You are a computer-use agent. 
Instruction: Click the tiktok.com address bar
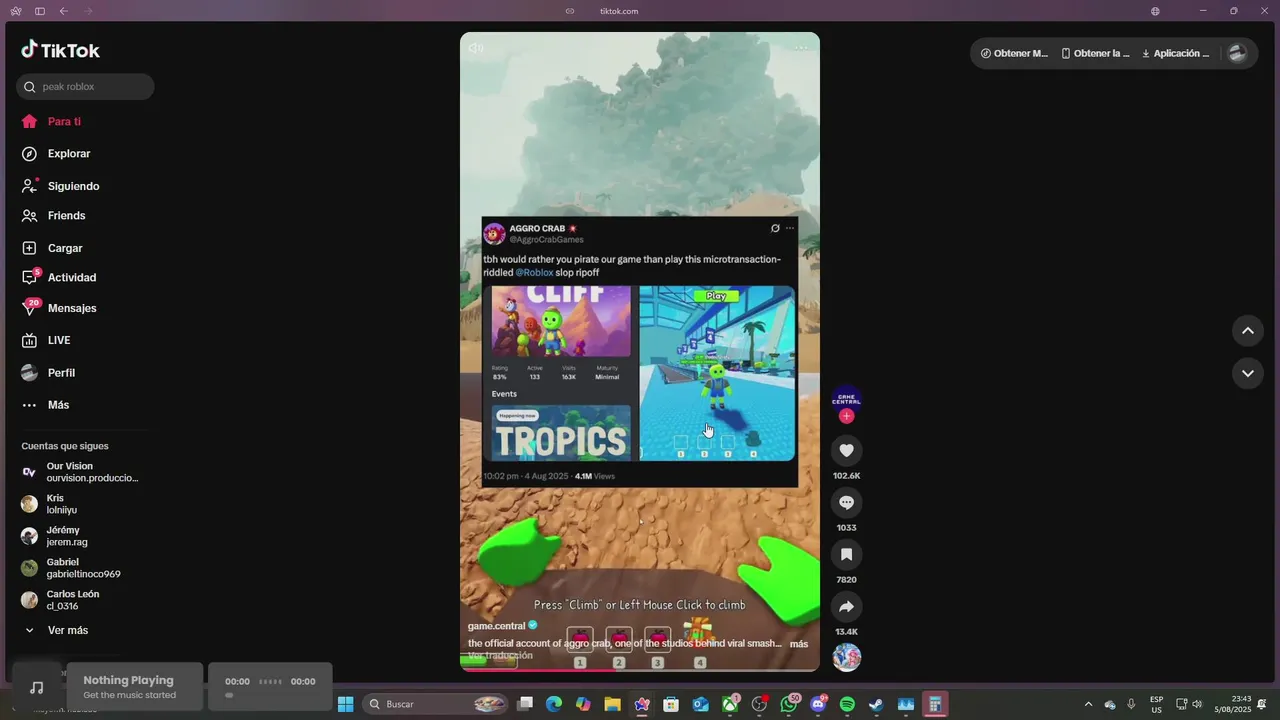point(619,11)
